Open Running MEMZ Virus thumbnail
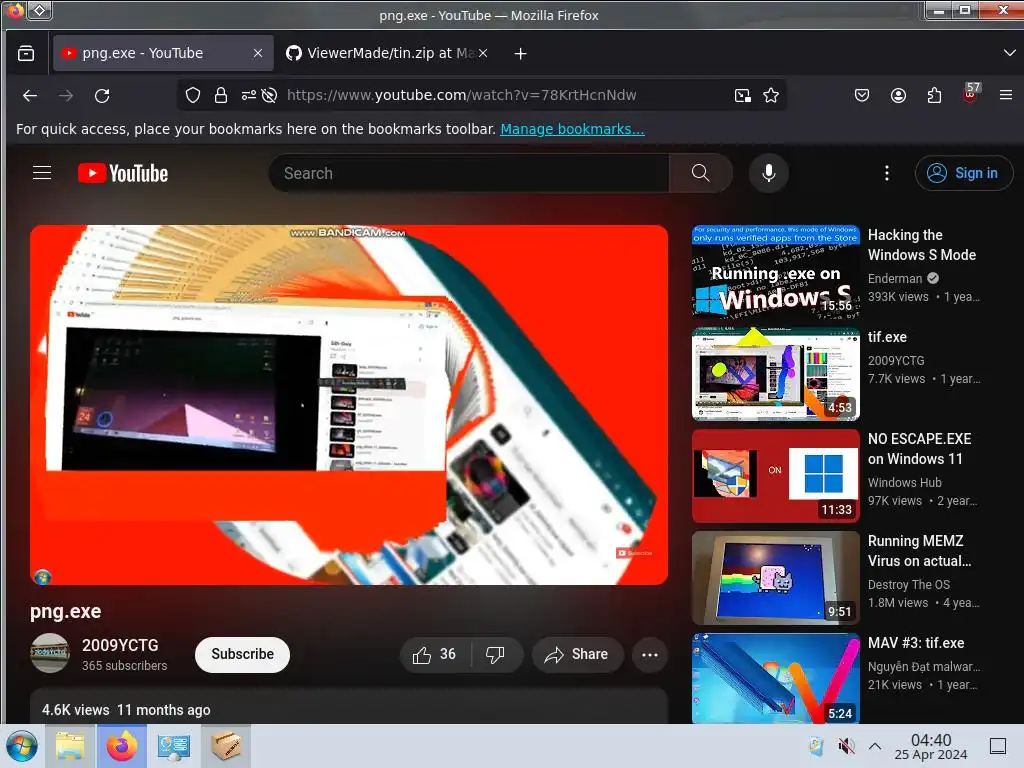 775,577
